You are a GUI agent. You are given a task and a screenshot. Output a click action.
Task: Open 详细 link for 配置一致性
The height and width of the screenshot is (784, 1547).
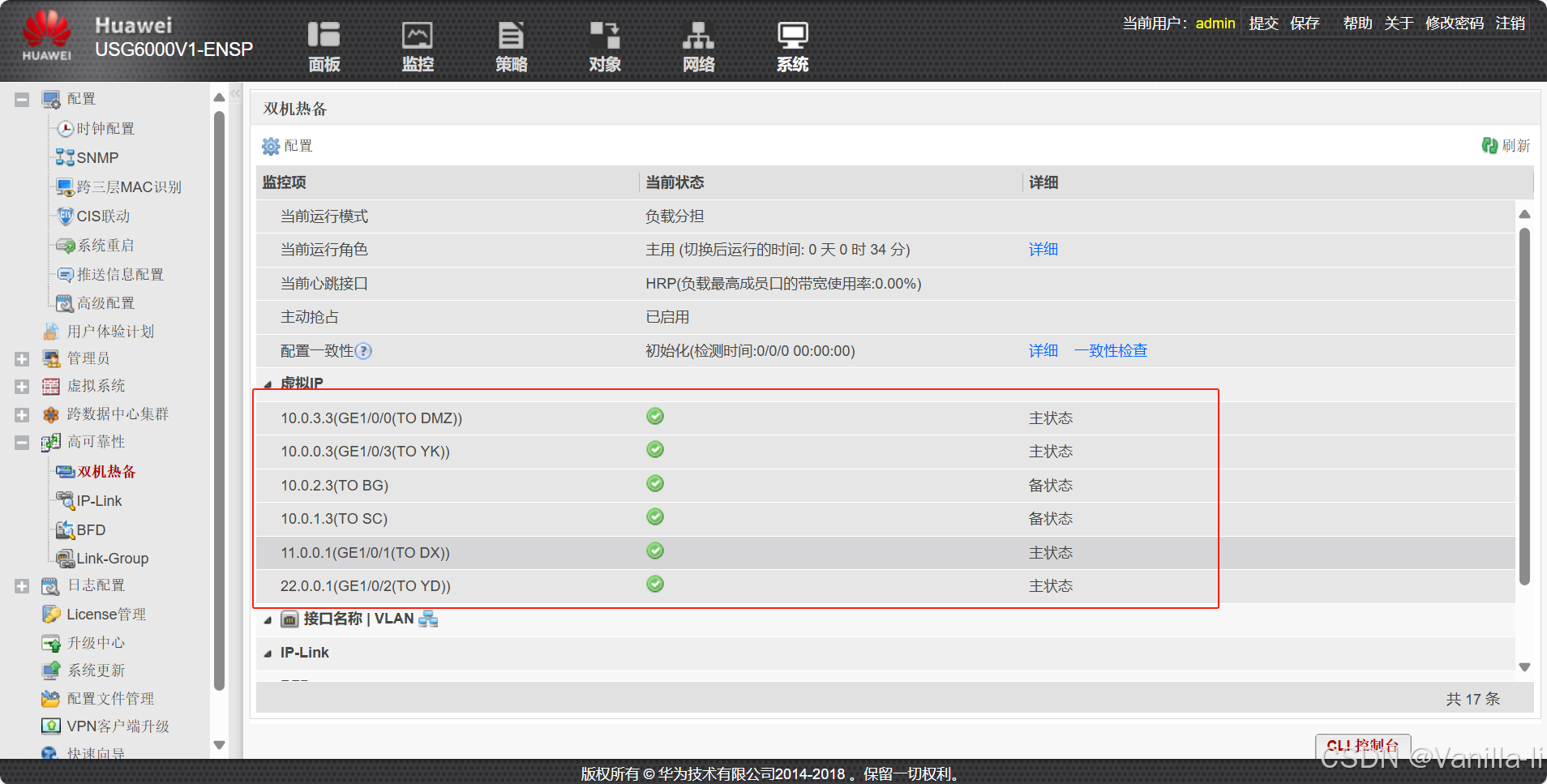coord(1043,351)
